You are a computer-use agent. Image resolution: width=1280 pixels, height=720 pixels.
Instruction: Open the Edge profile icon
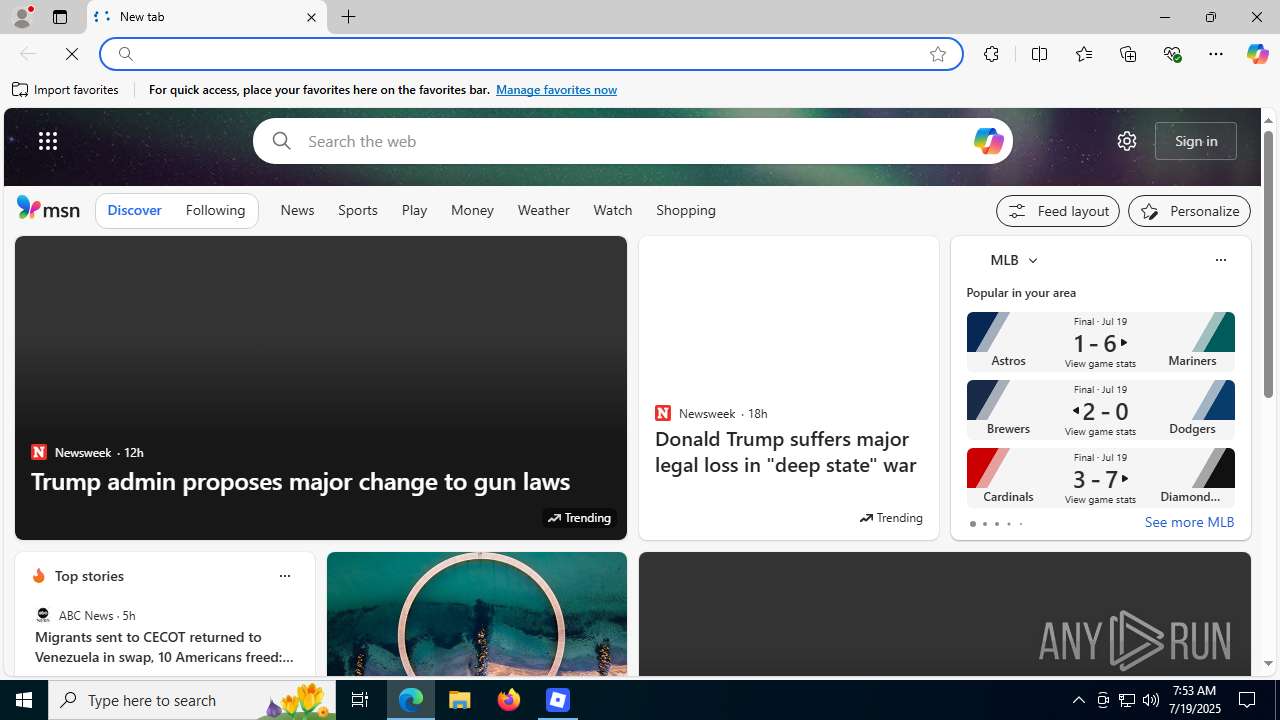point(21,17)
